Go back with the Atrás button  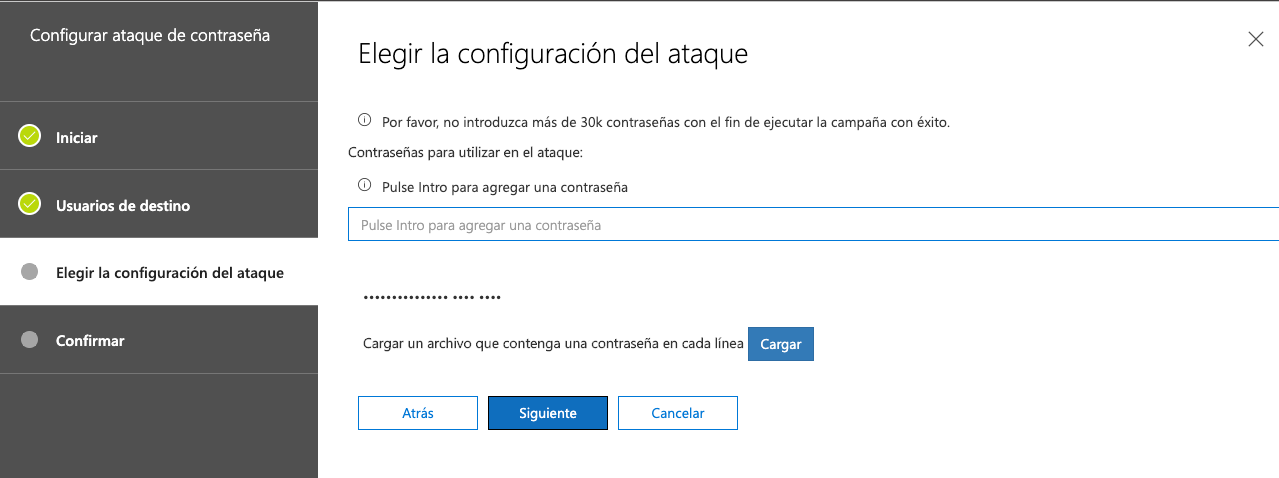[418, 413]
